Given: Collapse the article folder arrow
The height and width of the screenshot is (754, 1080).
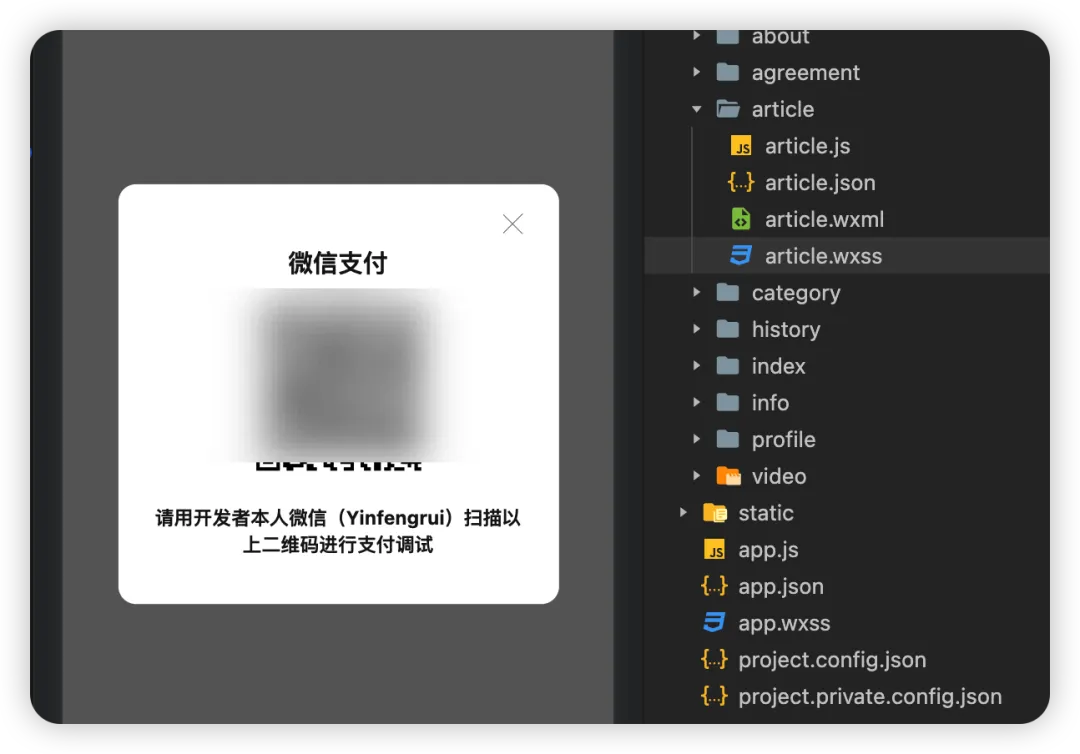Looking at the screenshot, I should coord(696,109).
